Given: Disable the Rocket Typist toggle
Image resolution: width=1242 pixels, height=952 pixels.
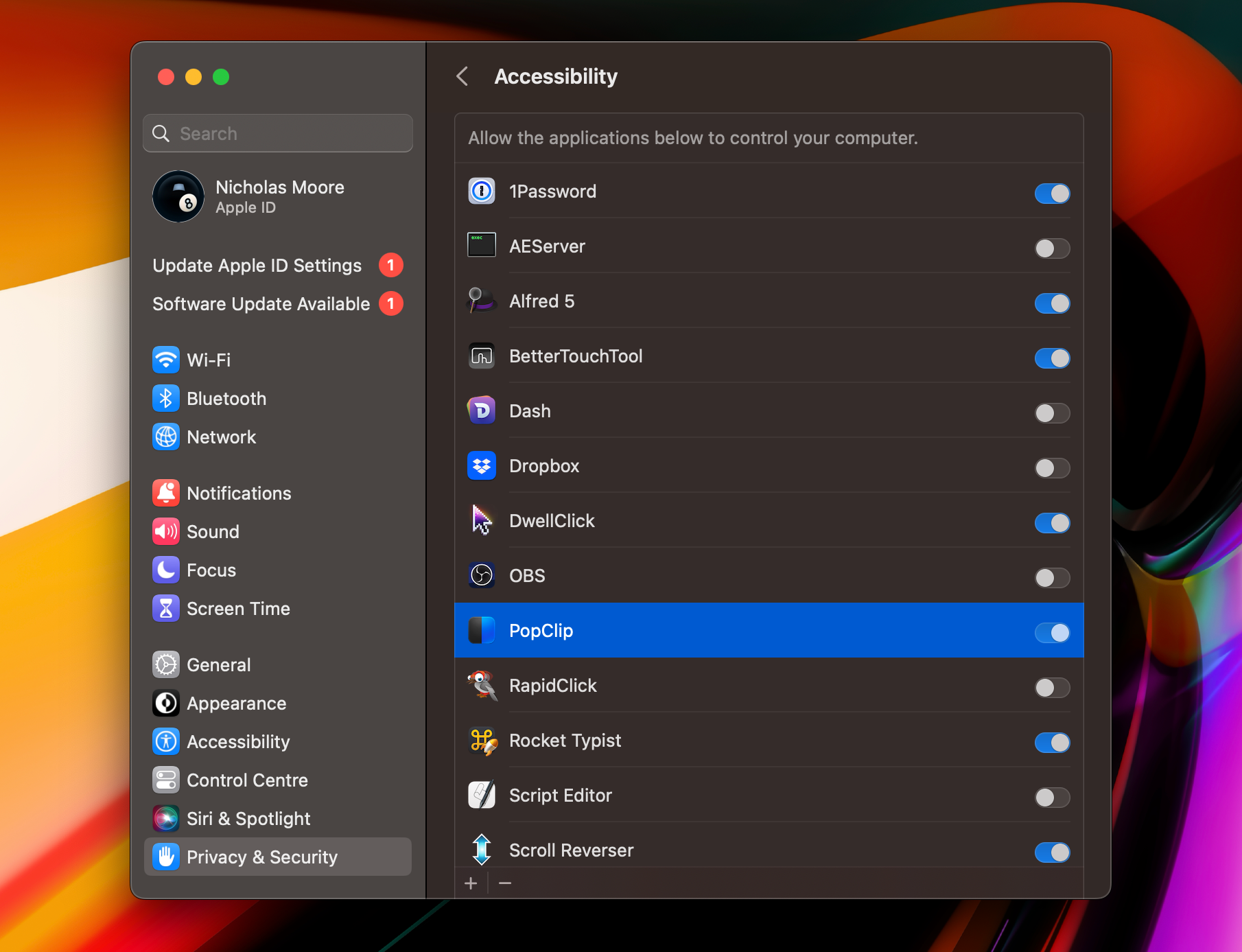Looking at the screenshot, I should pyautogui.click(x=1052, y=743).
